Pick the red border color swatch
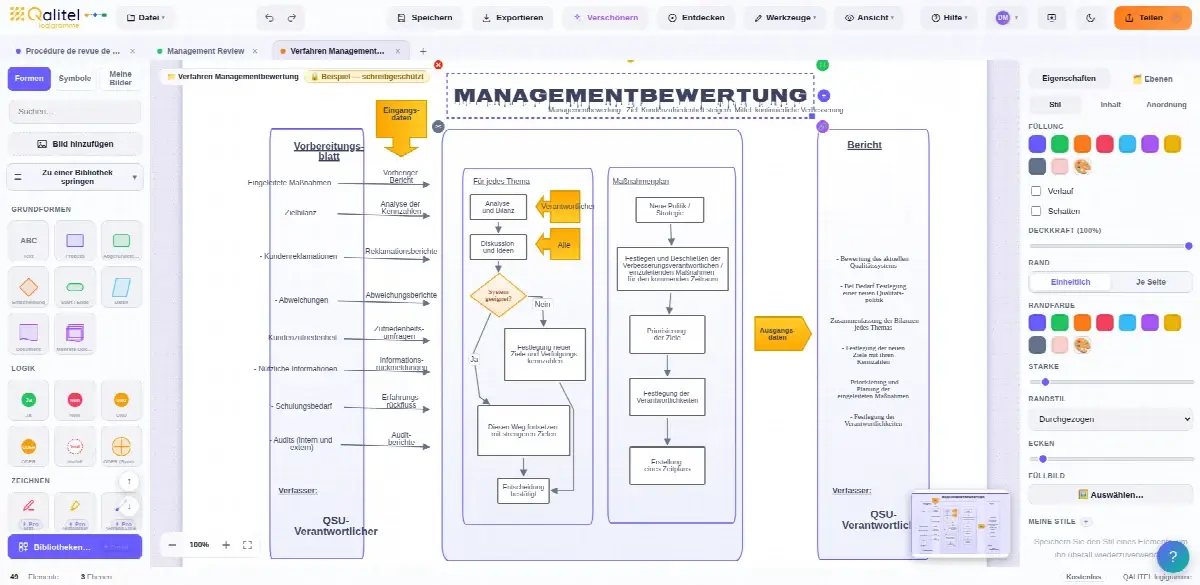Viewport: 1200px width, 585px height. point(1105,322)
